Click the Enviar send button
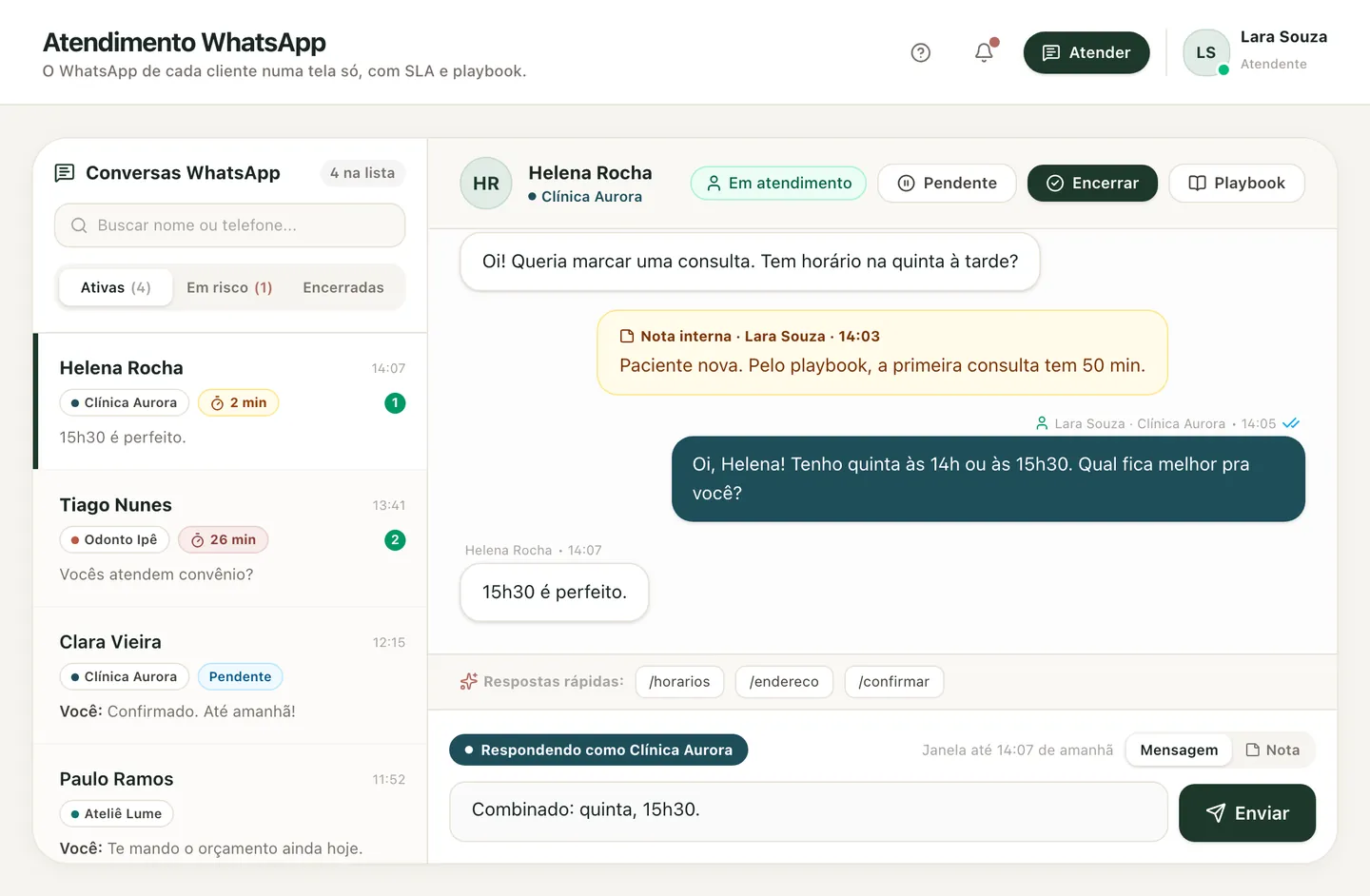 pyautogui.click(x=1247, y=813)
